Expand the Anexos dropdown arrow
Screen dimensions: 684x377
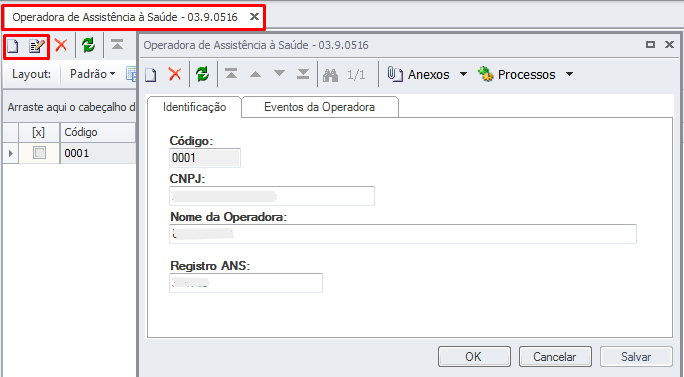tap(463, 74)
